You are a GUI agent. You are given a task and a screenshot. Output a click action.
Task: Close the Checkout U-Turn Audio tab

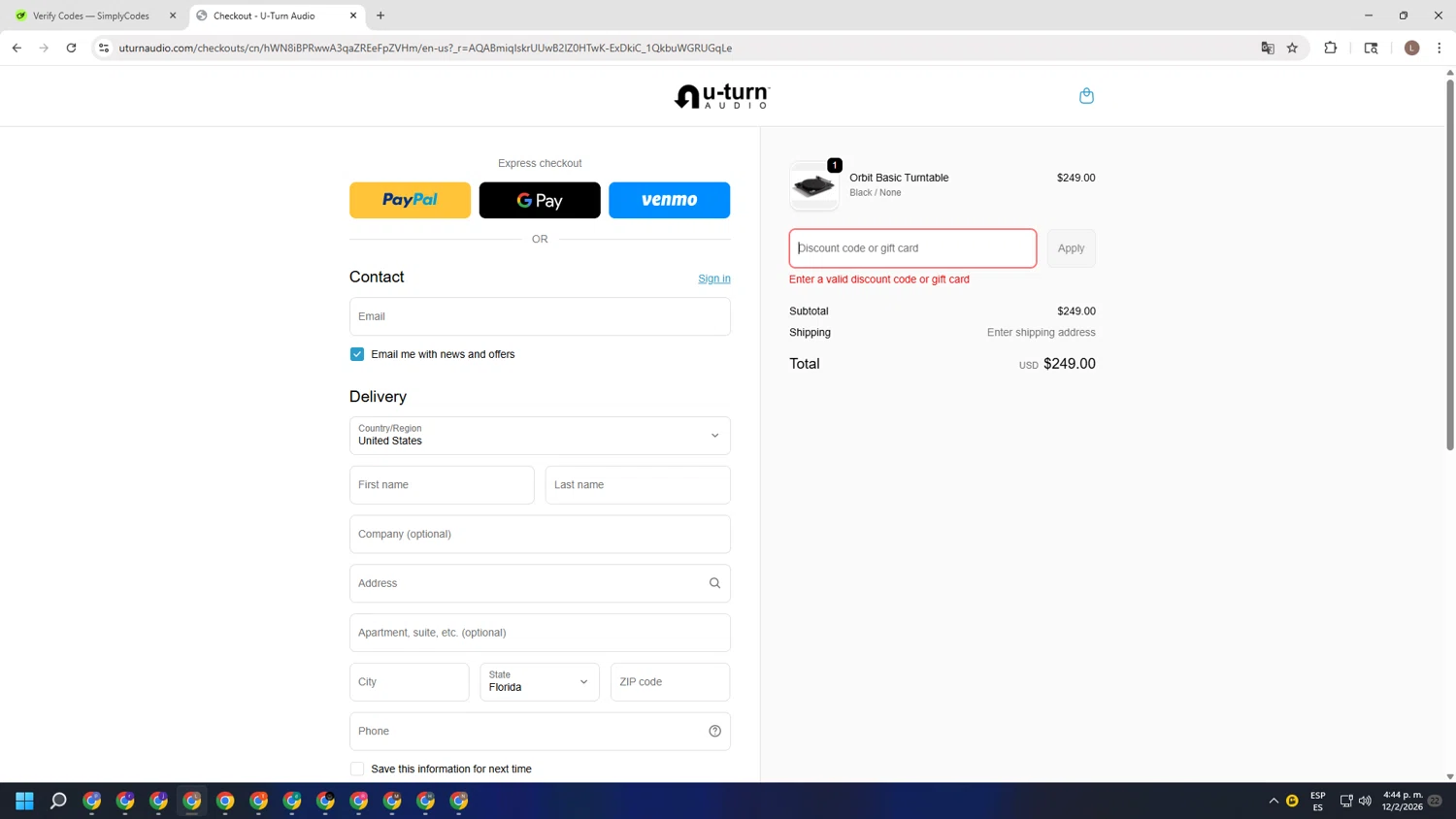point(353,16)
